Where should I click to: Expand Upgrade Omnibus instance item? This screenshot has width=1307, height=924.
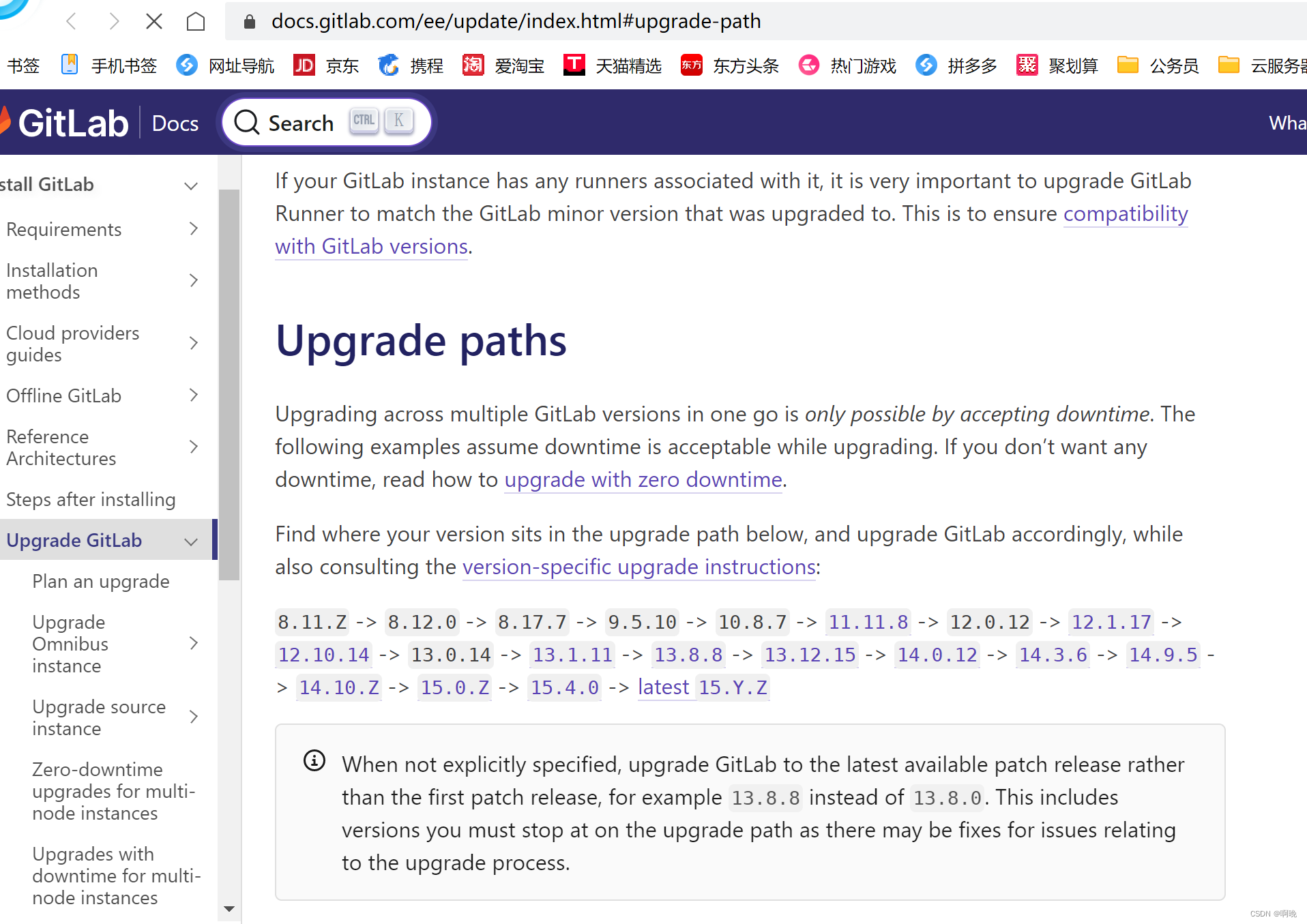click(194, 643)
